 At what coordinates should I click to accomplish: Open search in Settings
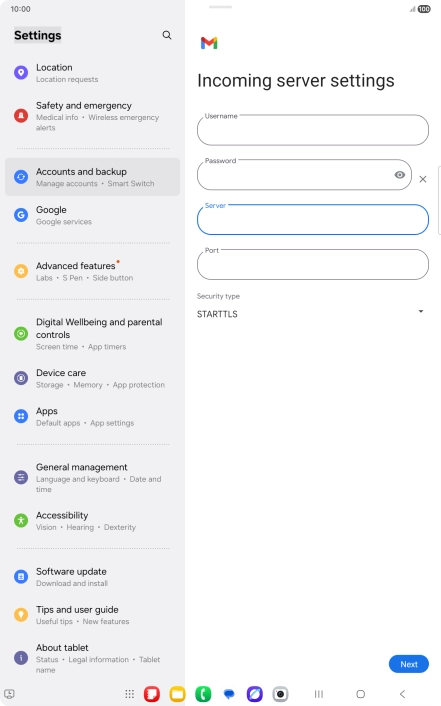[x=167, y=35]
